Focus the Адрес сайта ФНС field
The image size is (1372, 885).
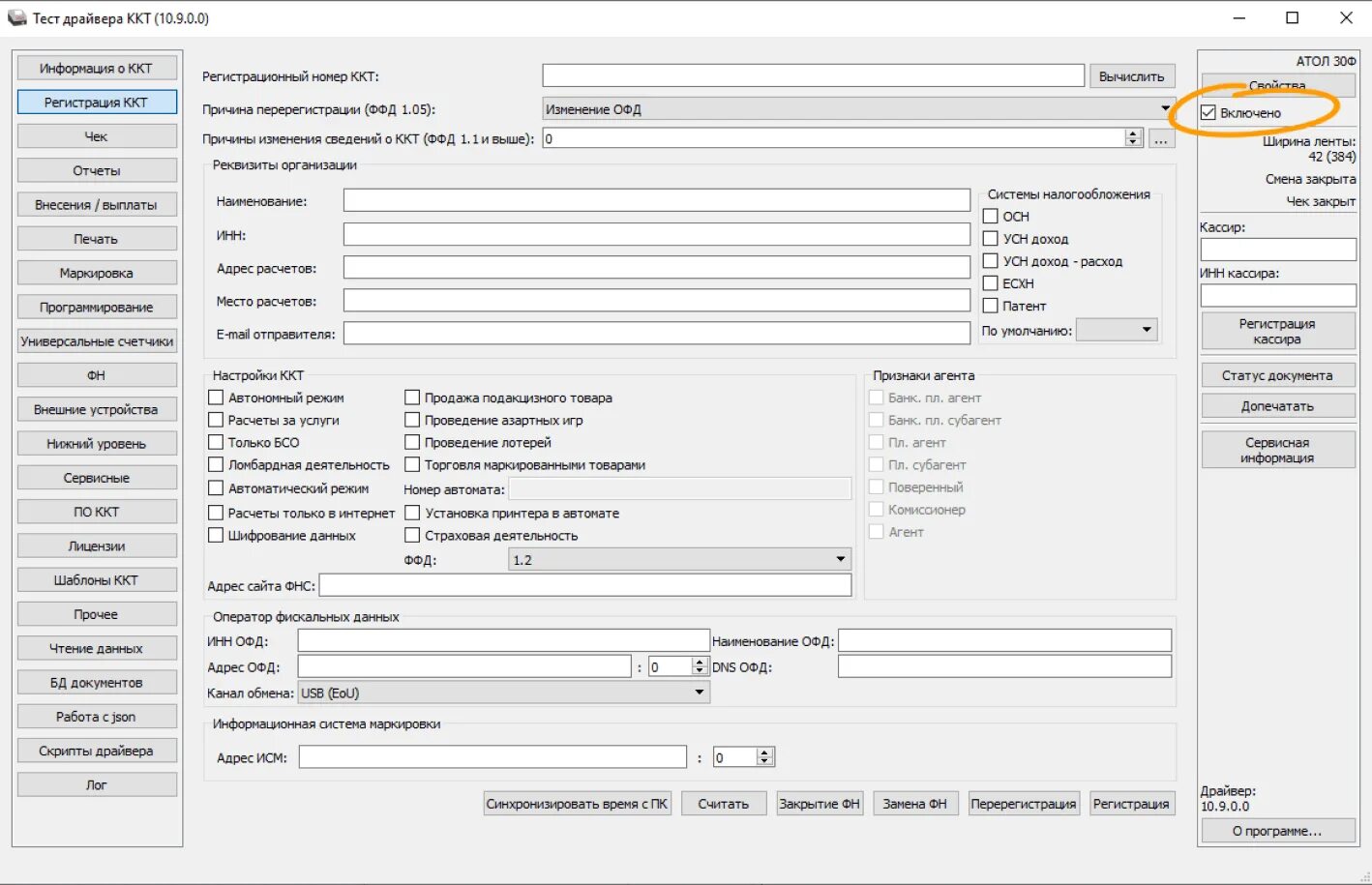point(585,585)
